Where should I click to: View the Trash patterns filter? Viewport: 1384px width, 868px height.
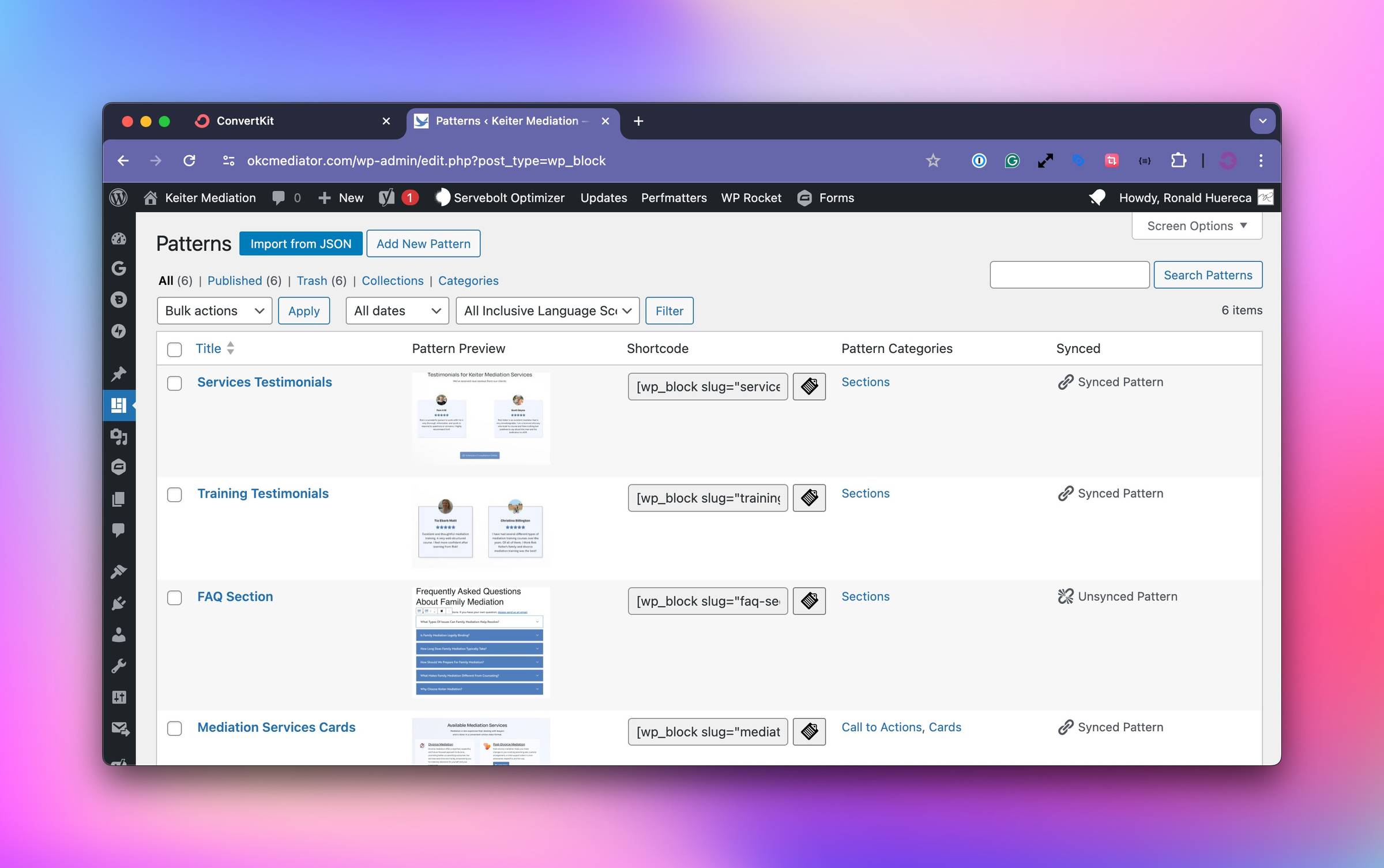click(x=312, y=280)
